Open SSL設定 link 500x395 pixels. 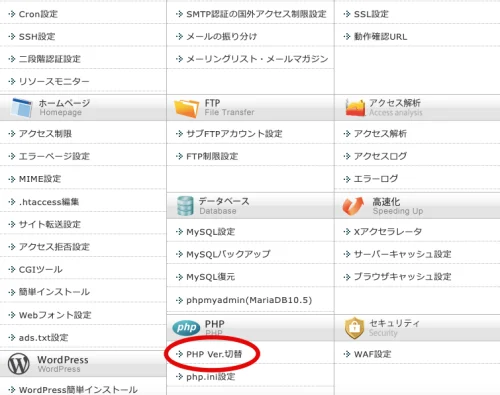click(x=371, y=14)
